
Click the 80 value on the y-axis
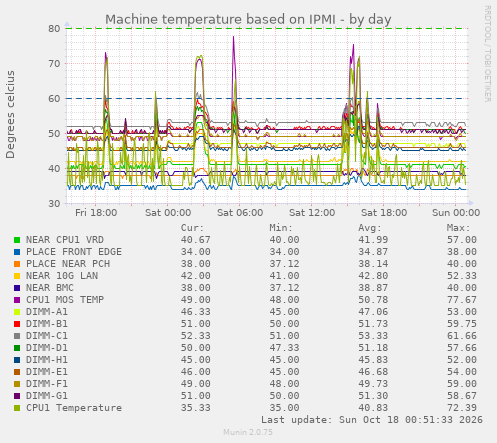point(54,29)
